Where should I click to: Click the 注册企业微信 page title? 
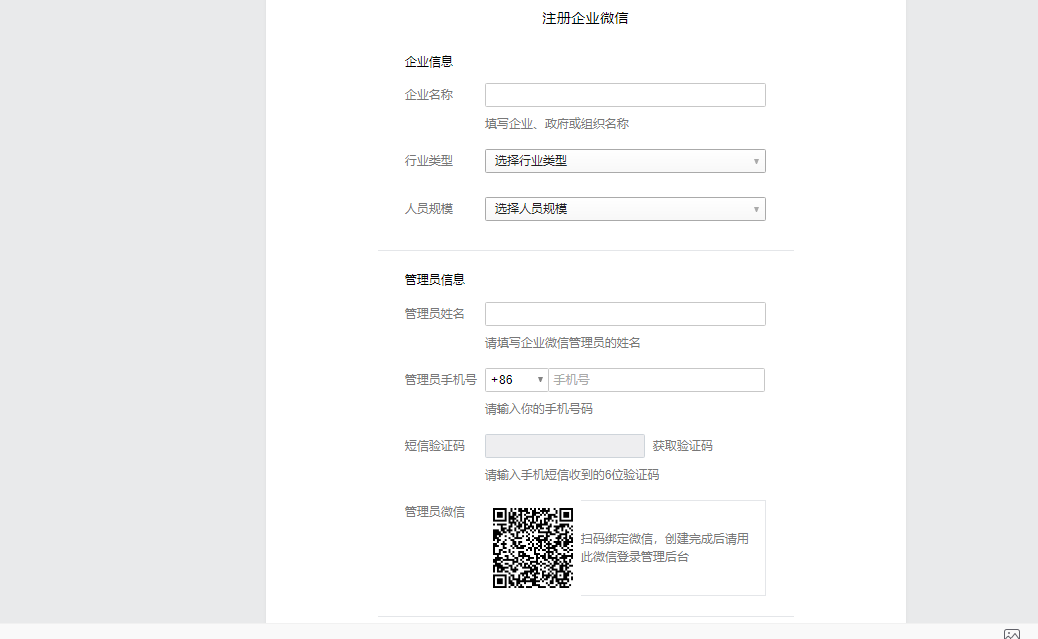(x=587, y=17)
